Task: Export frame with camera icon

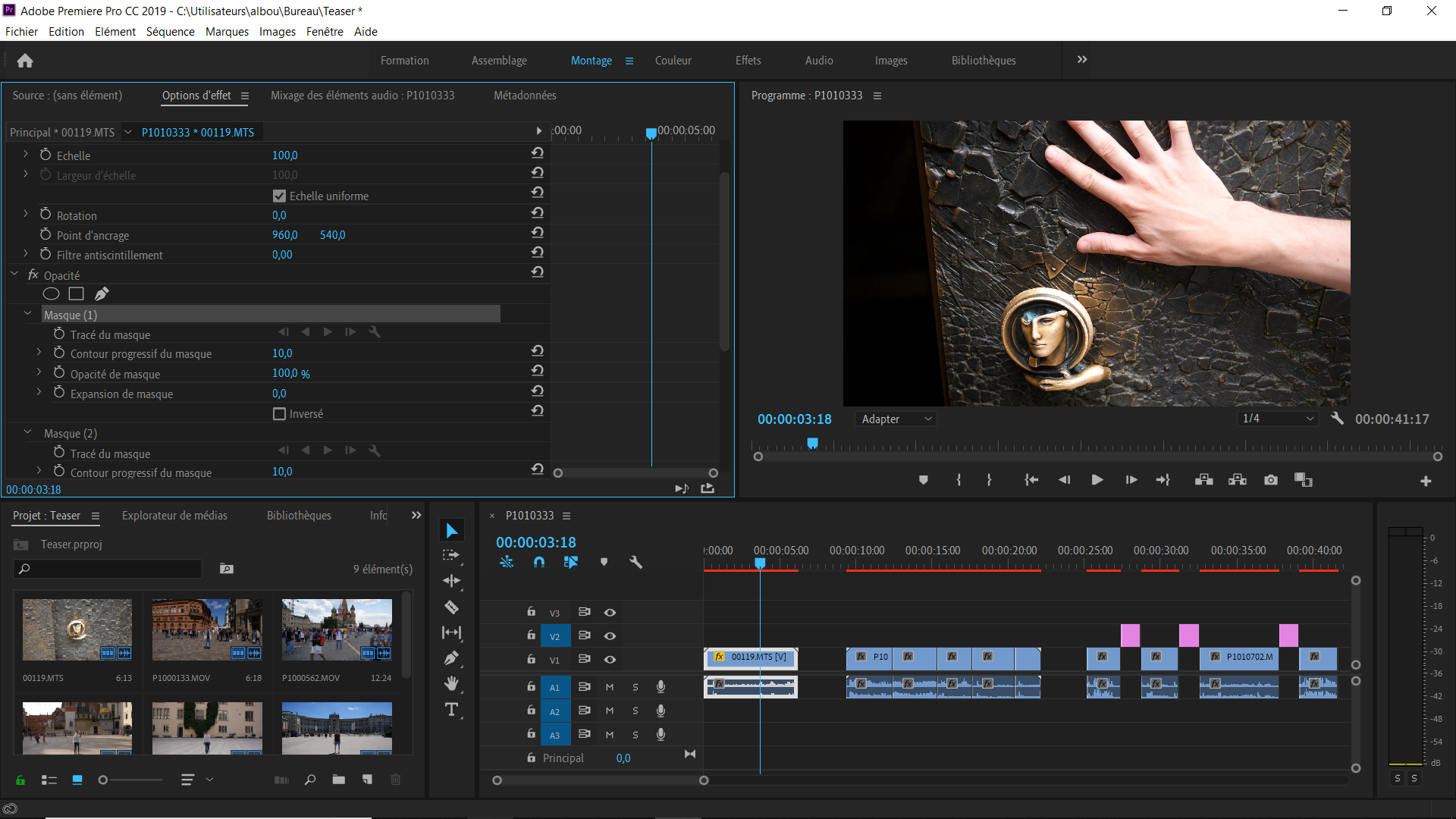Action: [1271, 480]
